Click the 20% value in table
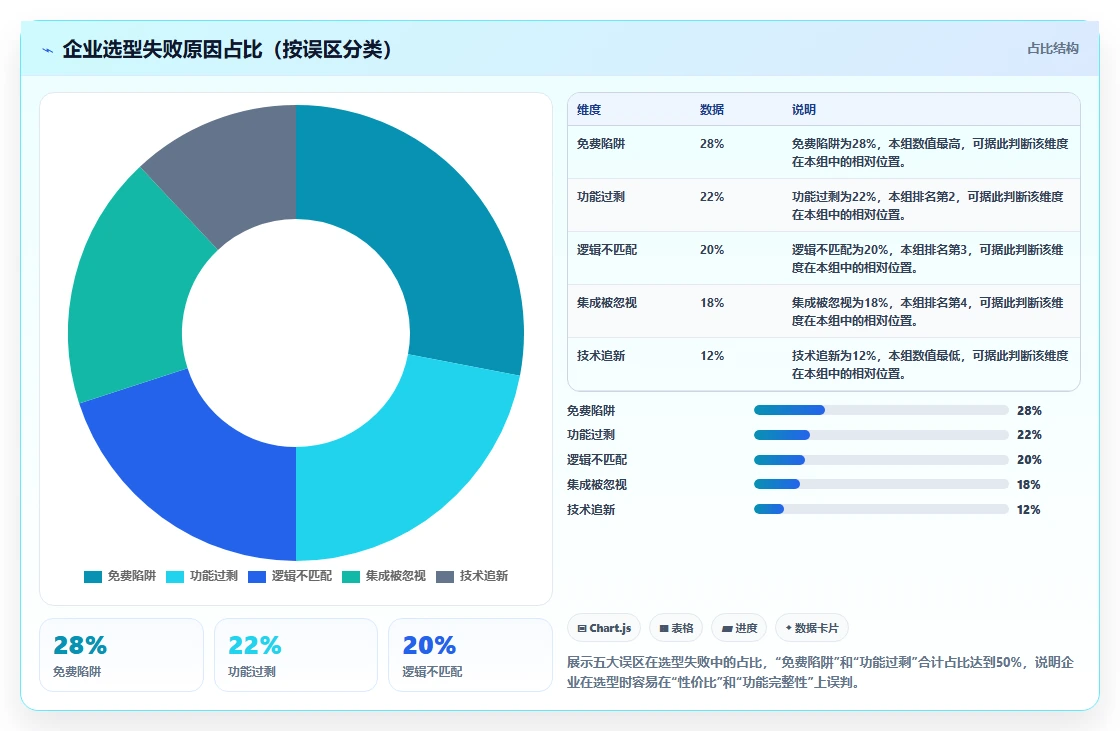Viewport: 1120px width, 731px height. (711, 249)
